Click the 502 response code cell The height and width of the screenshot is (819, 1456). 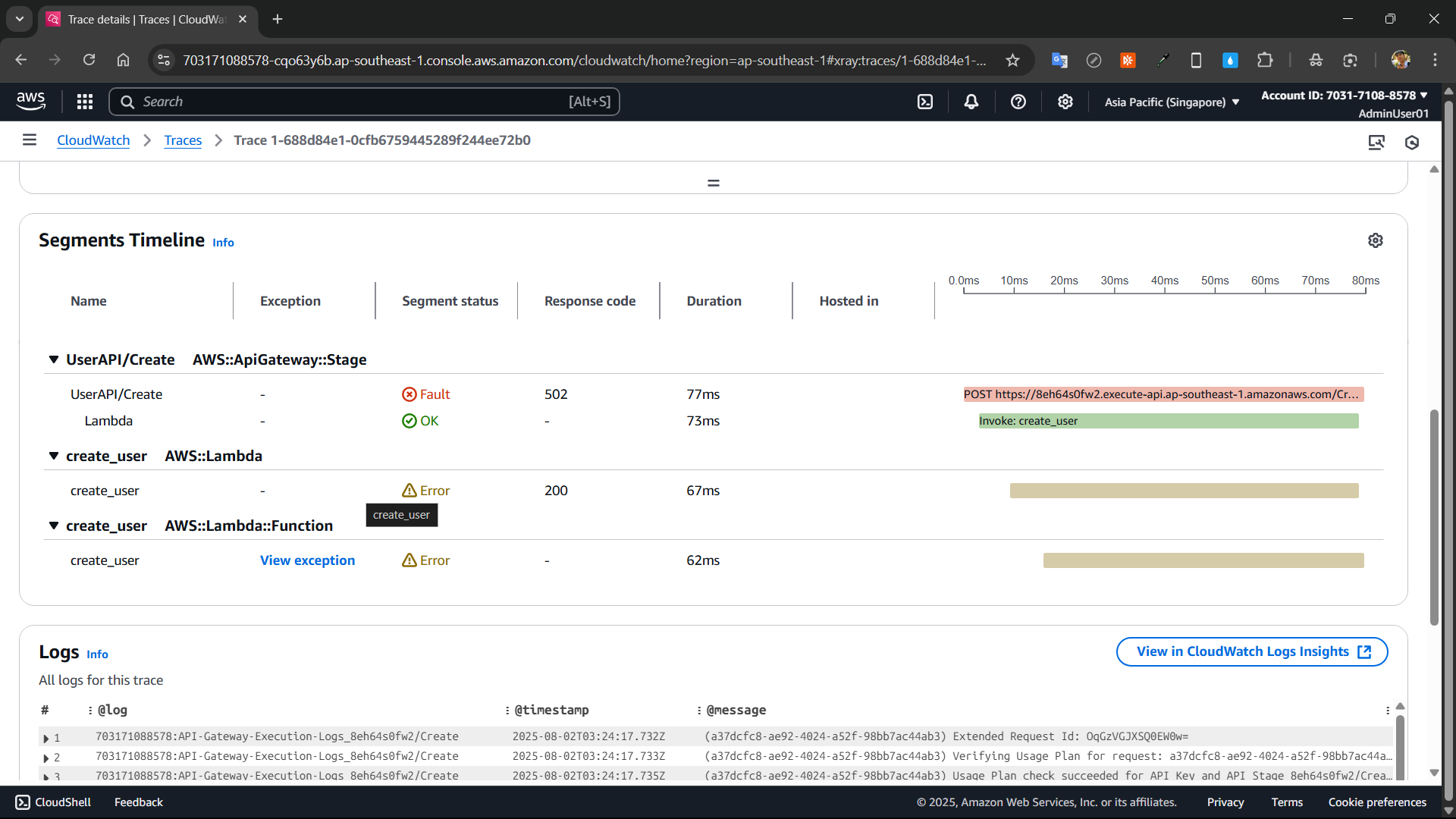click(x=556, y=394)
